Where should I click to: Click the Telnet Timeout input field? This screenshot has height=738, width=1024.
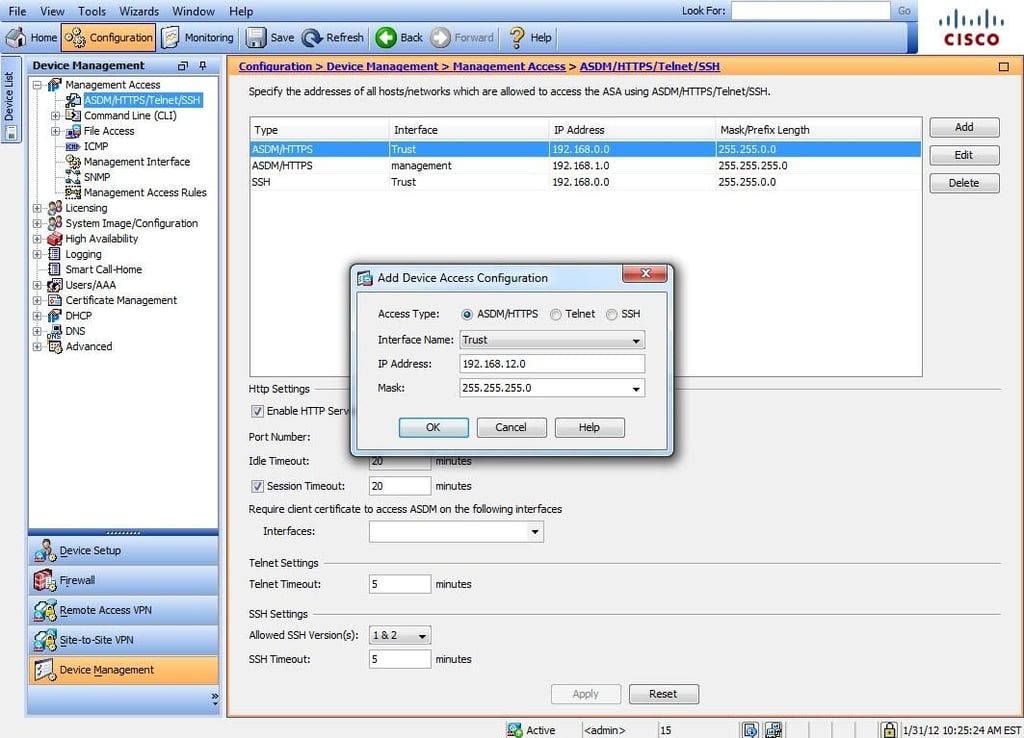[400, 584]
